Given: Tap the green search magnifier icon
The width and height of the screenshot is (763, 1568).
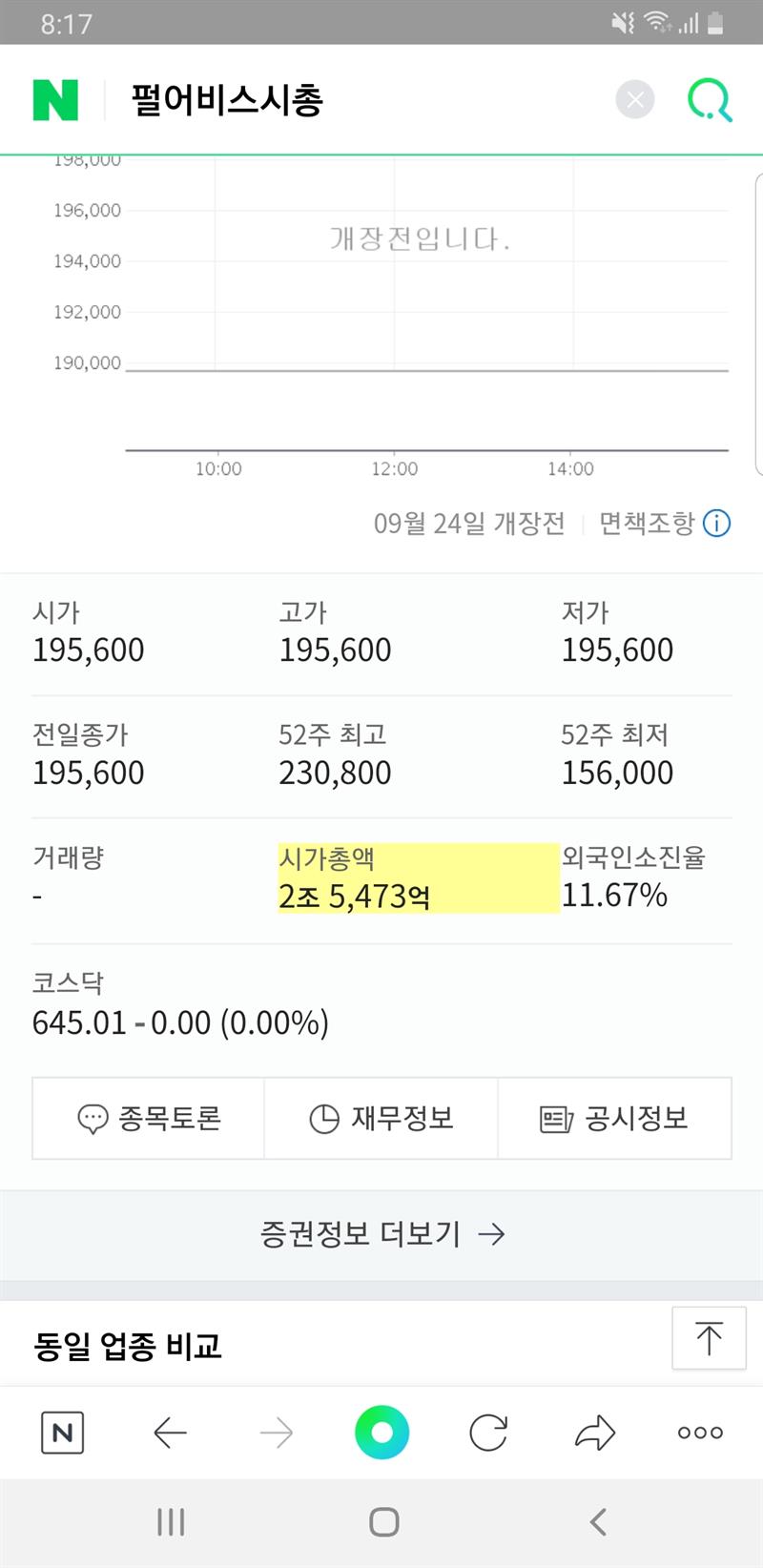Looking at the screenshot, I should [x=710, y=100].
